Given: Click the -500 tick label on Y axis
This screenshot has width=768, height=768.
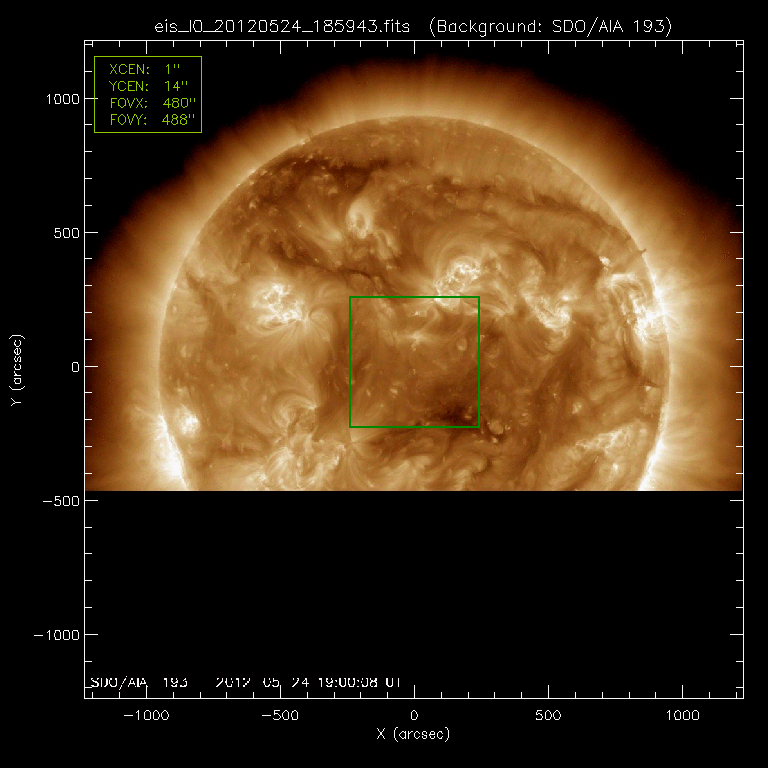Looking at the screenshot, I should pyautogui.click(x=57, y=500).
